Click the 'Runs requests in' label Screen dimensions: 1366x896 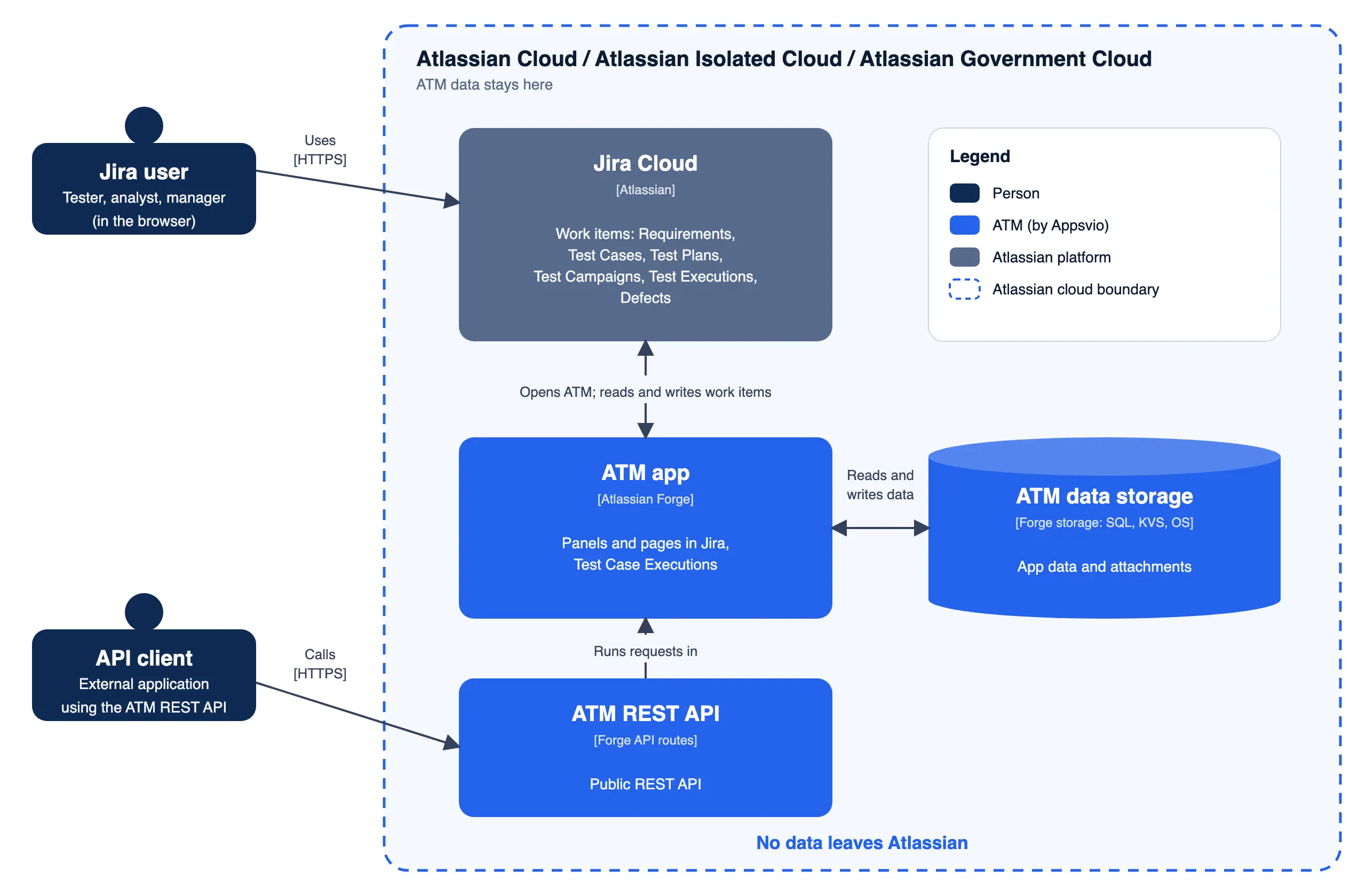(x=645, y=651)
